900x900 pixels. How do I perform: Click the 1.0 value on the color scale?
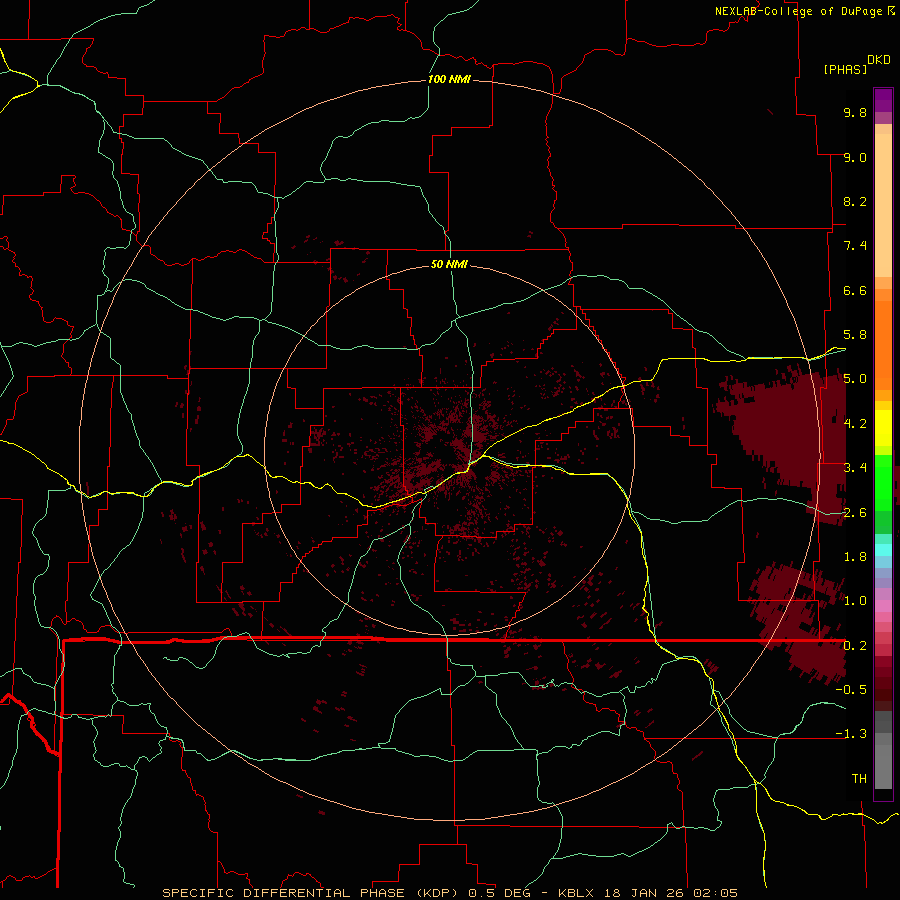click(x=855, y=601)
